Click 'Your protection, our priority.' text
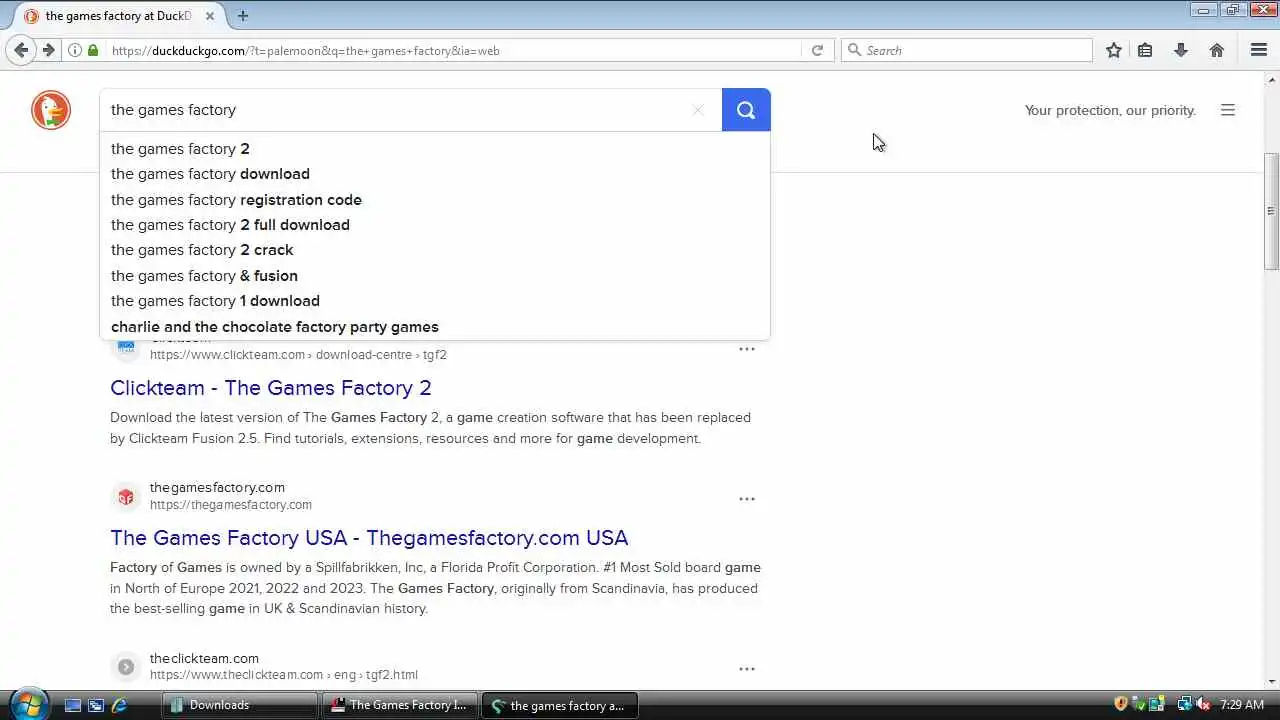 pyautogui.click(x=1110, y=110)
